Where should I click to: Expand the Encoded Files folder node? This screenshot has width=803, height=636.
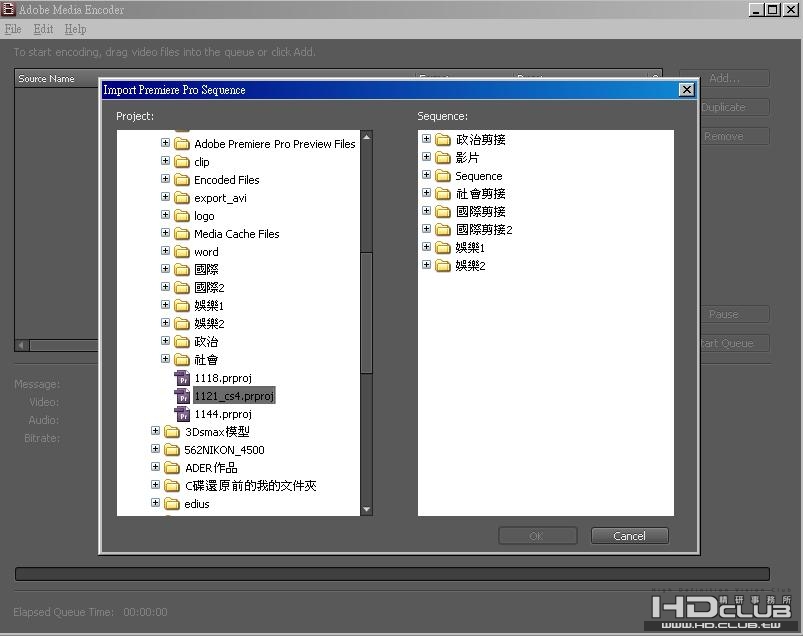coord(165,178)
